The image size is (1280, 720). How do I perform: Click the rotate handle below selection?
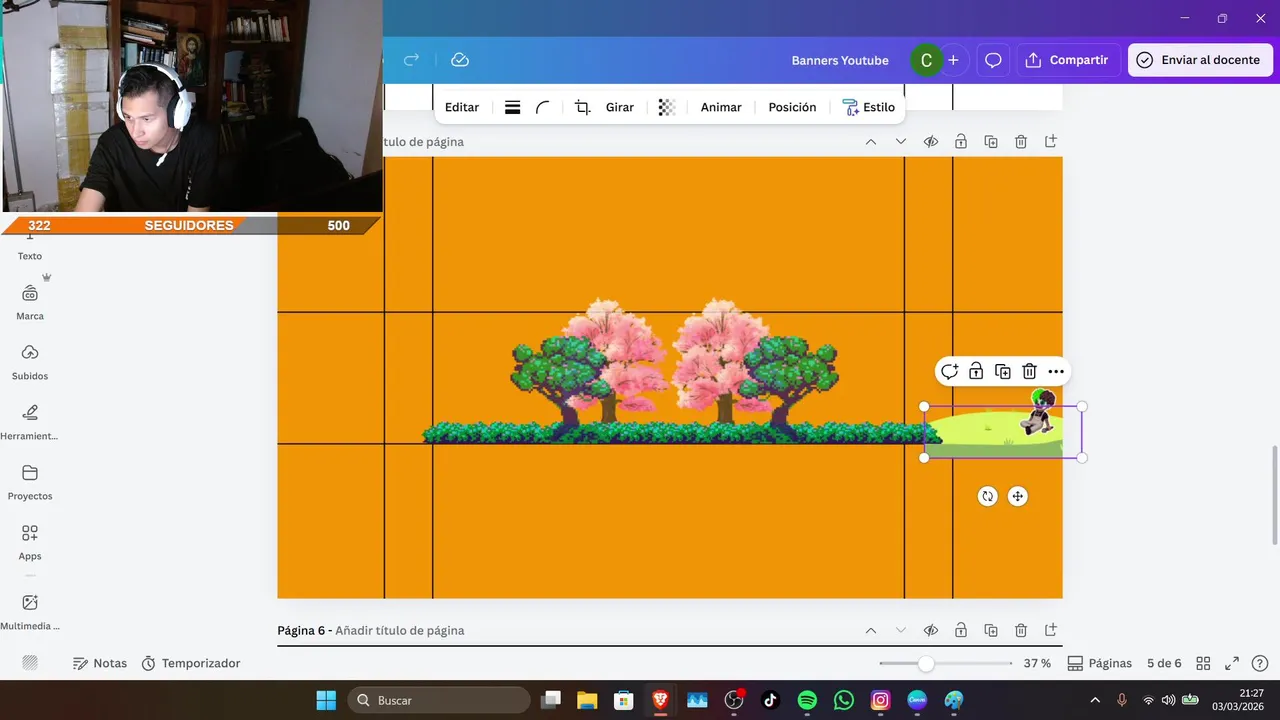(x=988, y=496)
